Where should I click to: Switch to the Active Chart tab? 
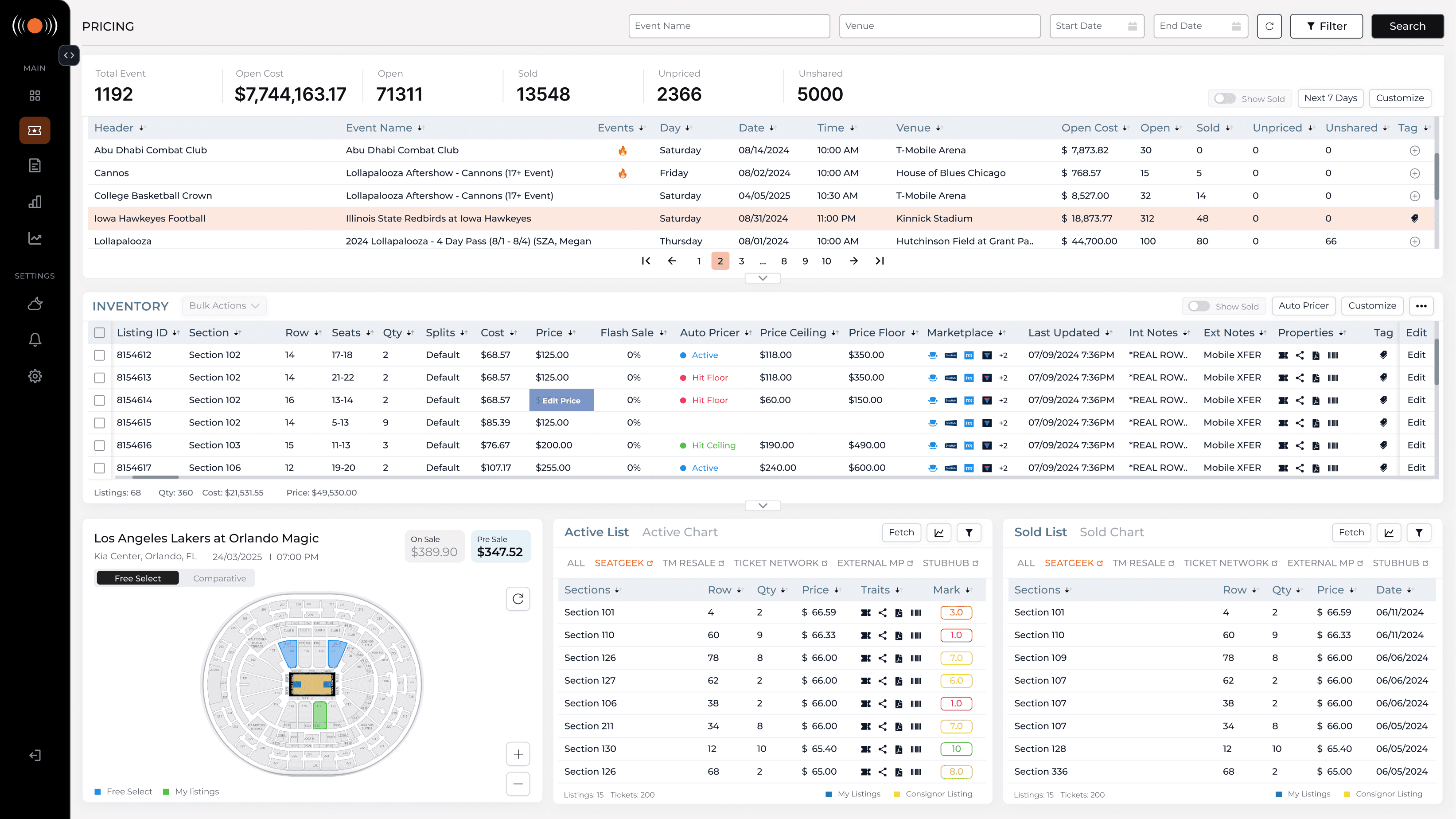(679, 532)
